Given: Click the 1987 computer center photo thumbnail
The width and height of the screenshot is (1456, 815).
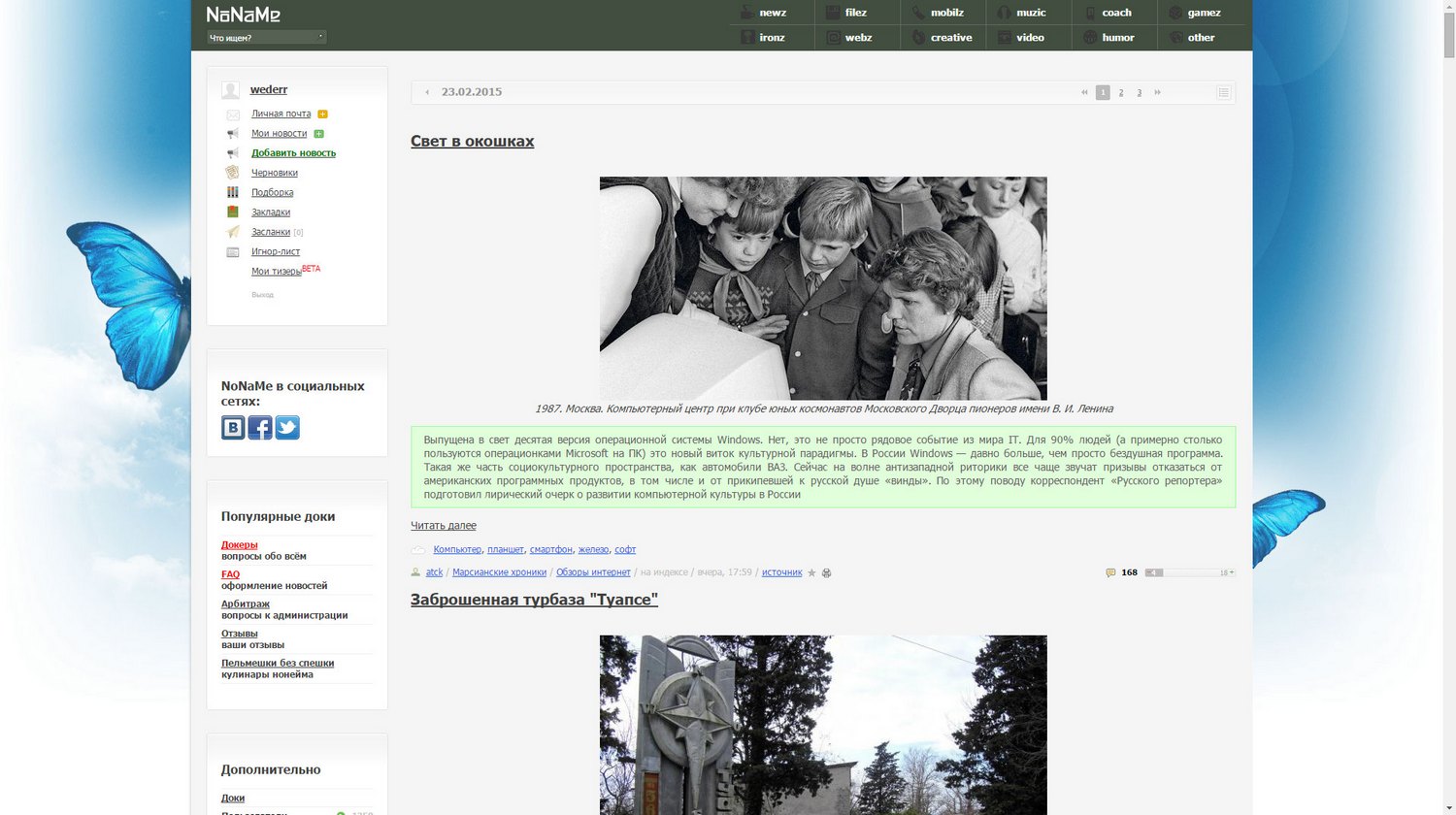Looking at the screenshot, I should [823, 288].
